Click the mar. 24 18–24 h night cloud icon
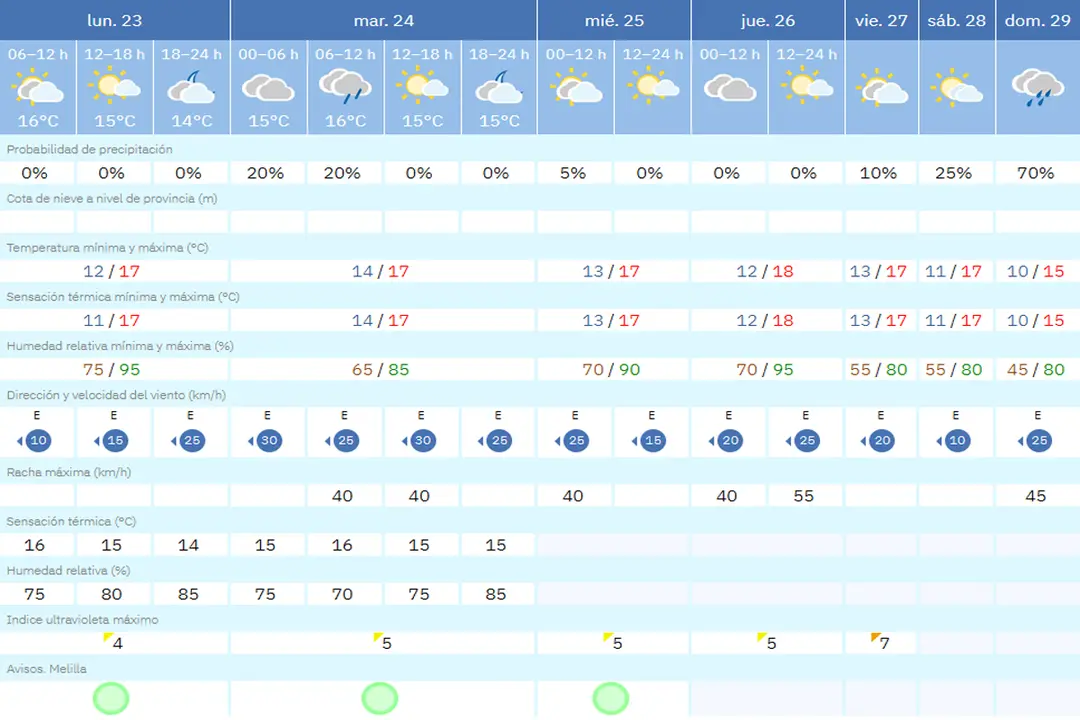 pos(499,87)
